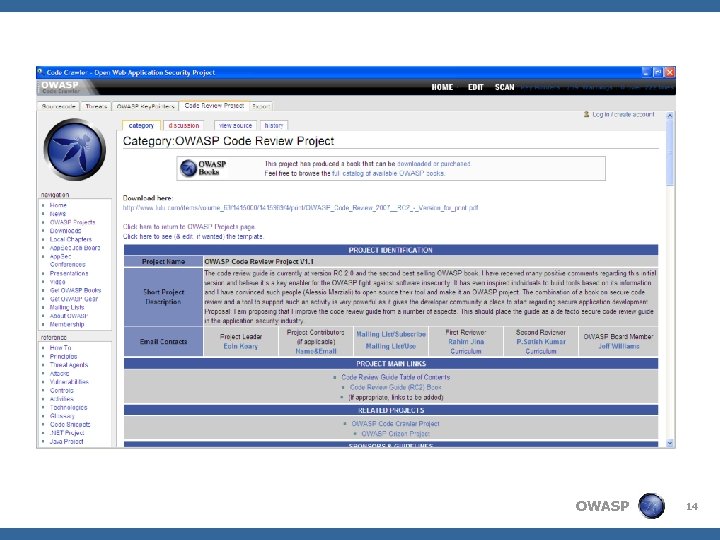
Task: Click board member Jeff Williams link
Action: click(619, 347)
